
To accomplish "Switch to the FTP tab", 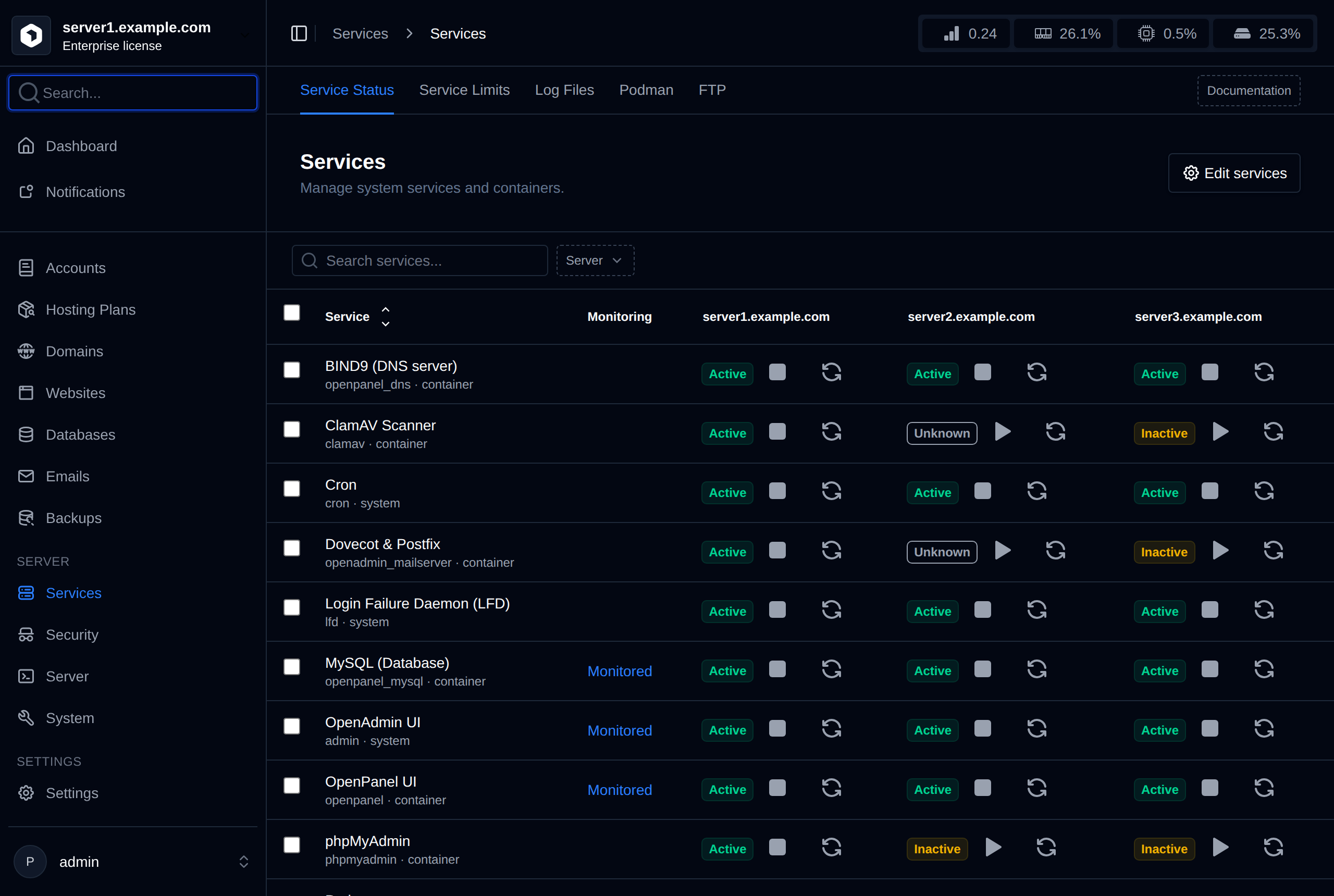I will pos(712,90).
